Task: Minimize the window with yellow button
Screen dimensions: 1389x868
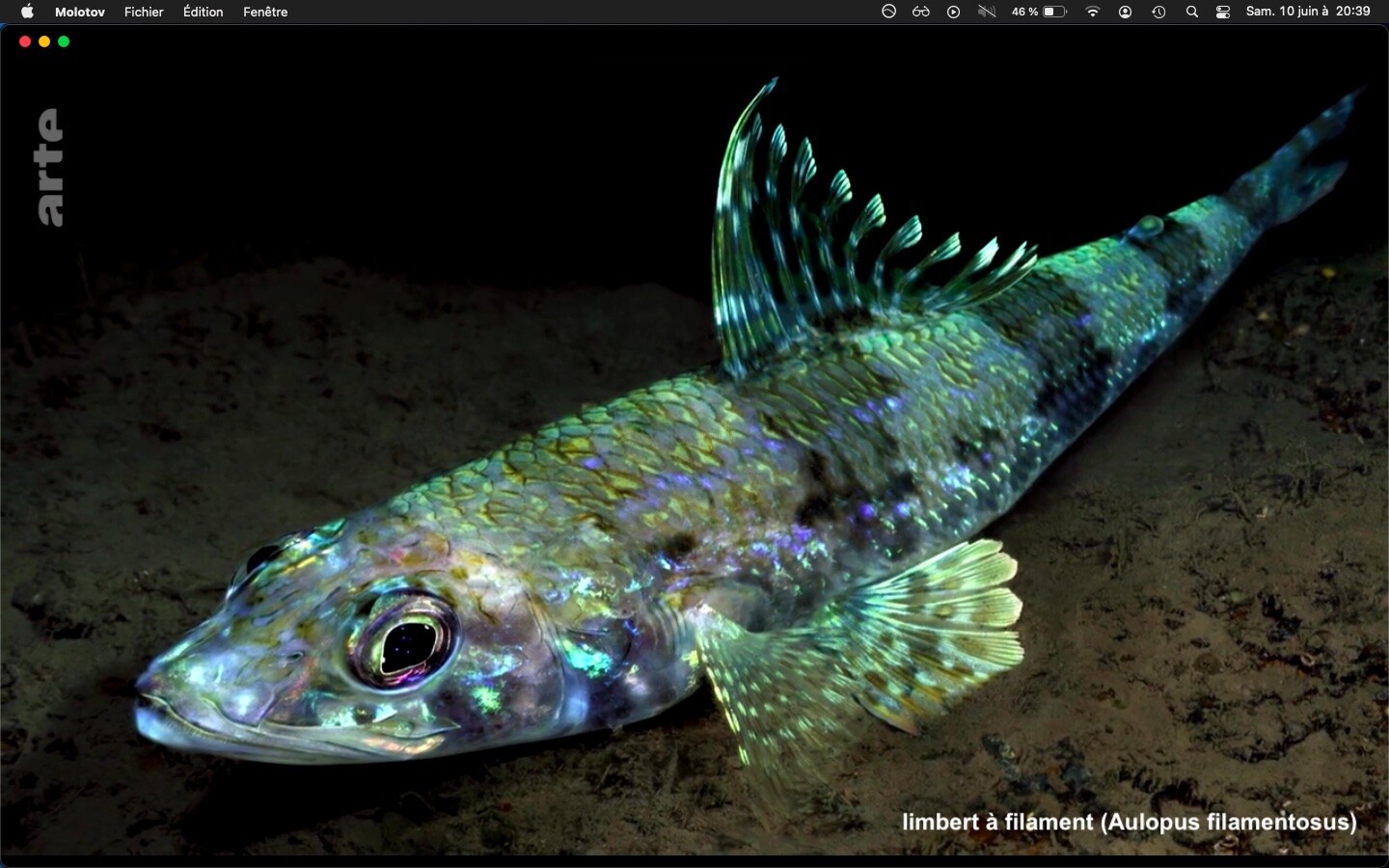Action: click(44, 41)
